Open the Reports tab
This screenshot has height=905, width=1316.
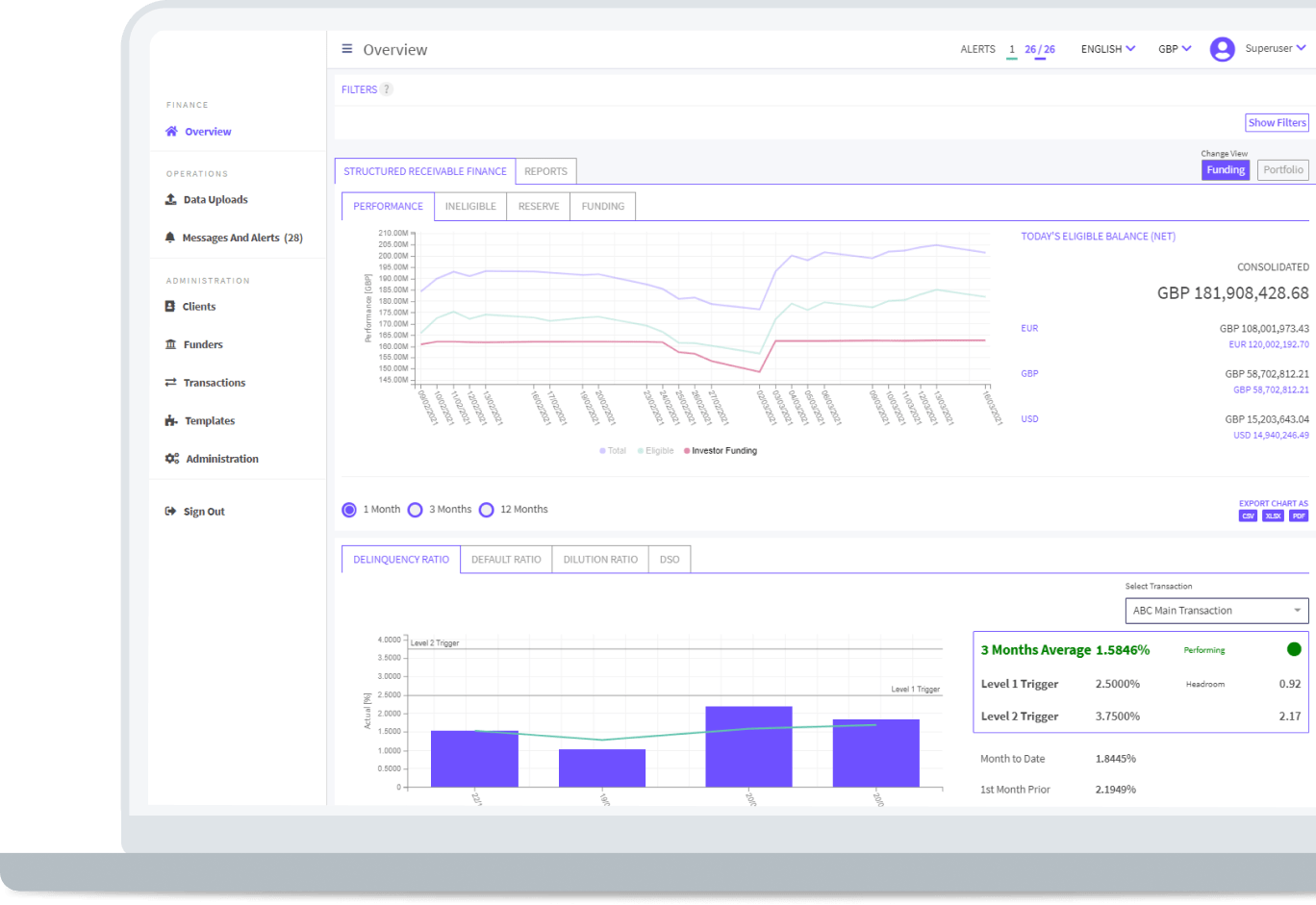(545, 171)
